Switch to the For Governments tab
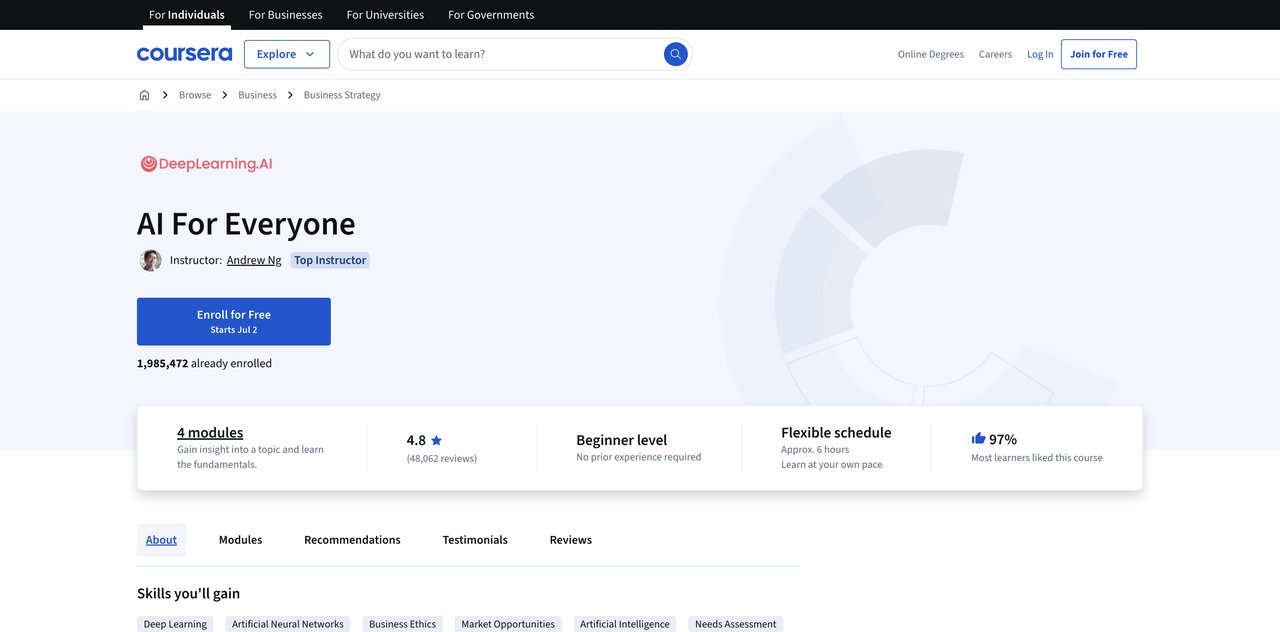This screenshot has height=632, width=1280. coord(491,15)
